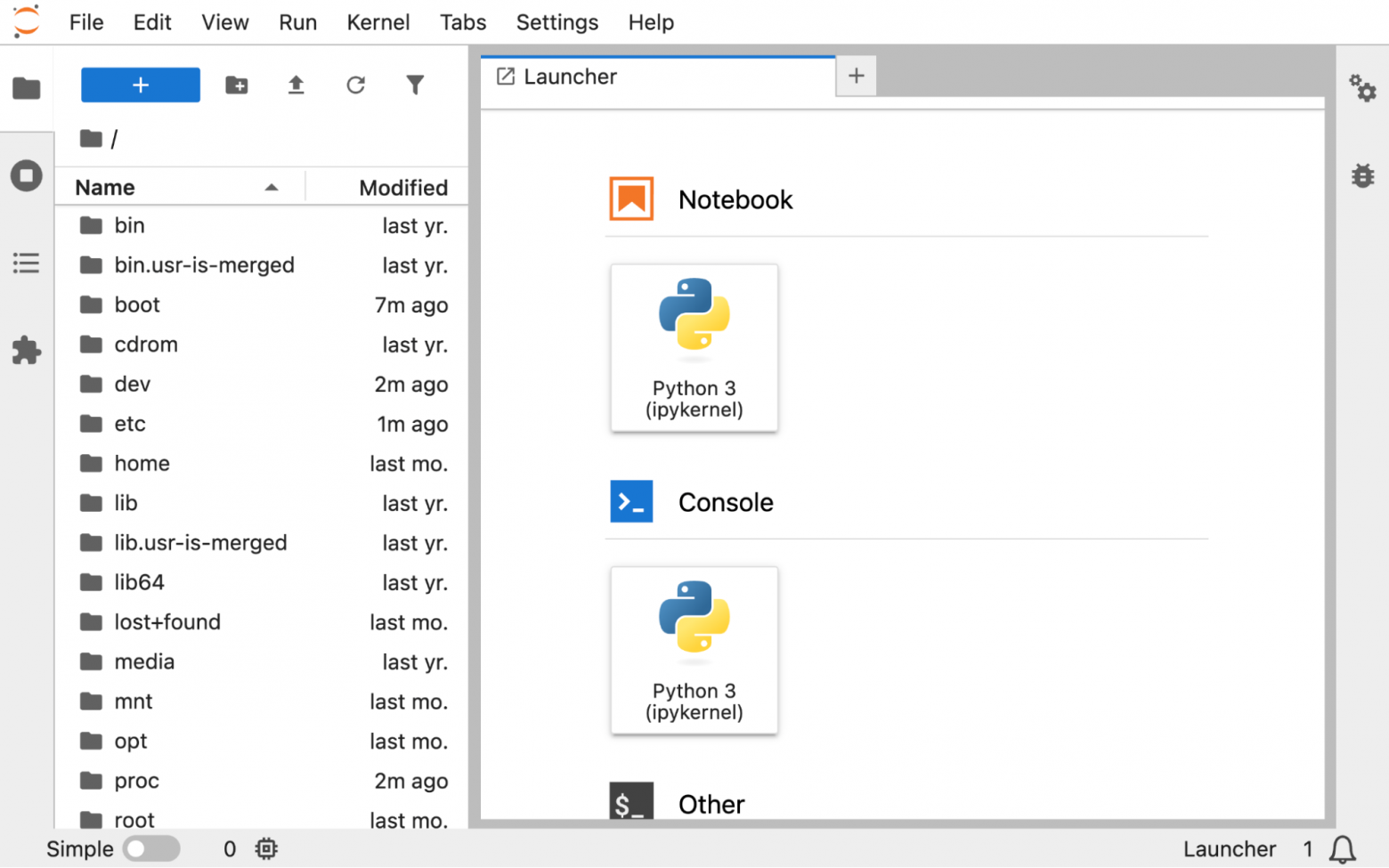Viewport: 1389px width, 868px height.
Task: Sort files by Modified column
Action: (402, 188)
